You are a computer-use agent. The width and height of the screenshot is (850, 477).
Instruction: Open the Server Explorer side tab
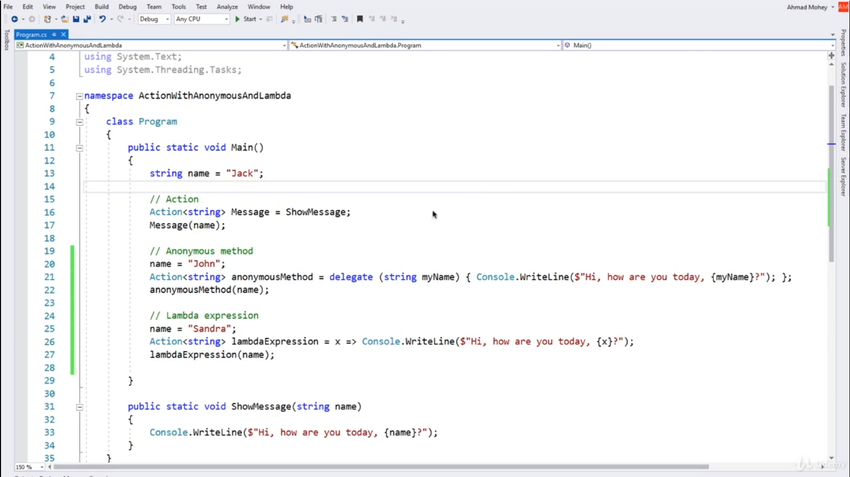tap(843, 176)
